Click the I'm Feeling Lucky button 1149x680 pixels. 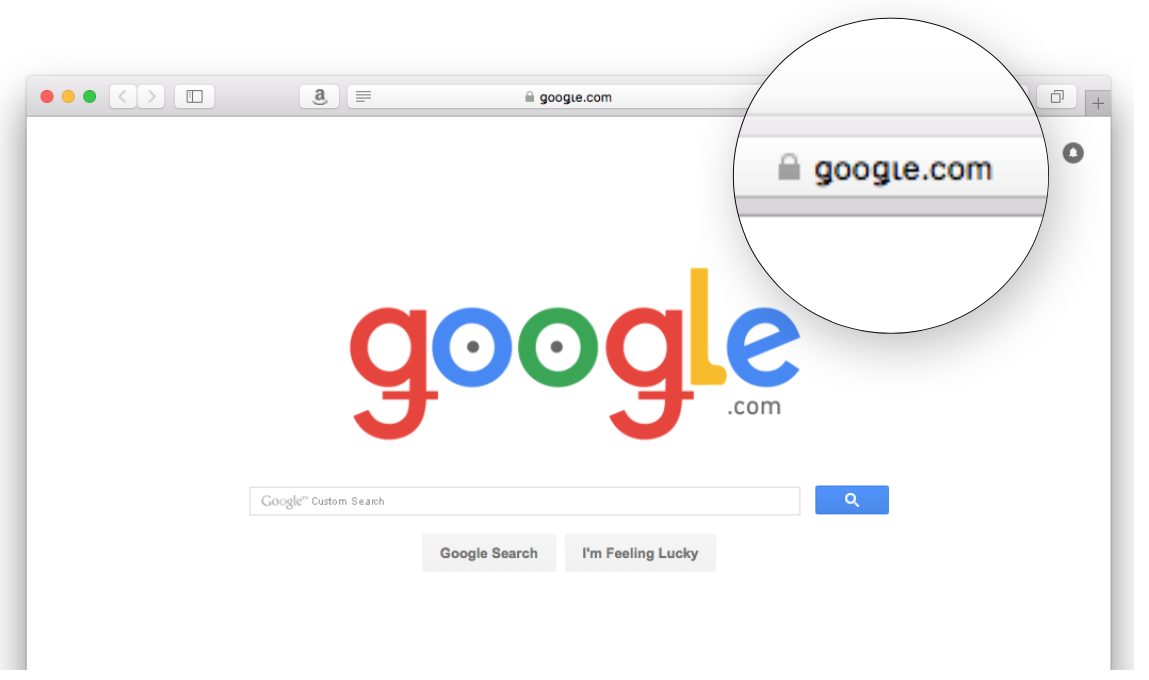[x=640, y=553]
